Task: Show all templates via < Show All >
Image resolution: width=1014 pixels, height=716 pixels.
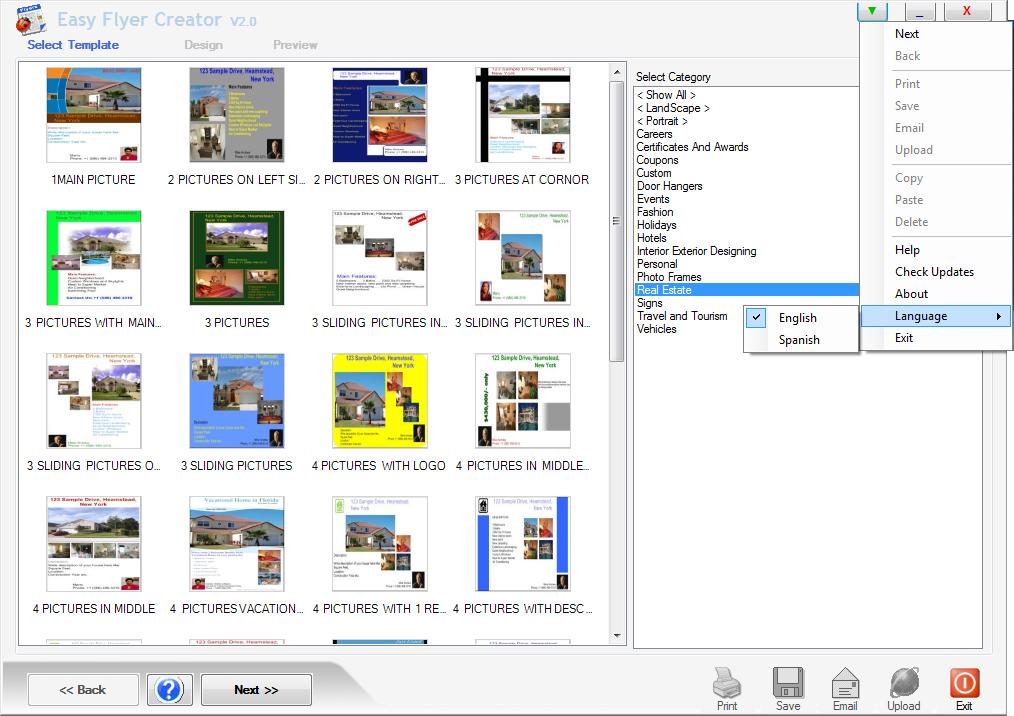Action: point(666,95)
